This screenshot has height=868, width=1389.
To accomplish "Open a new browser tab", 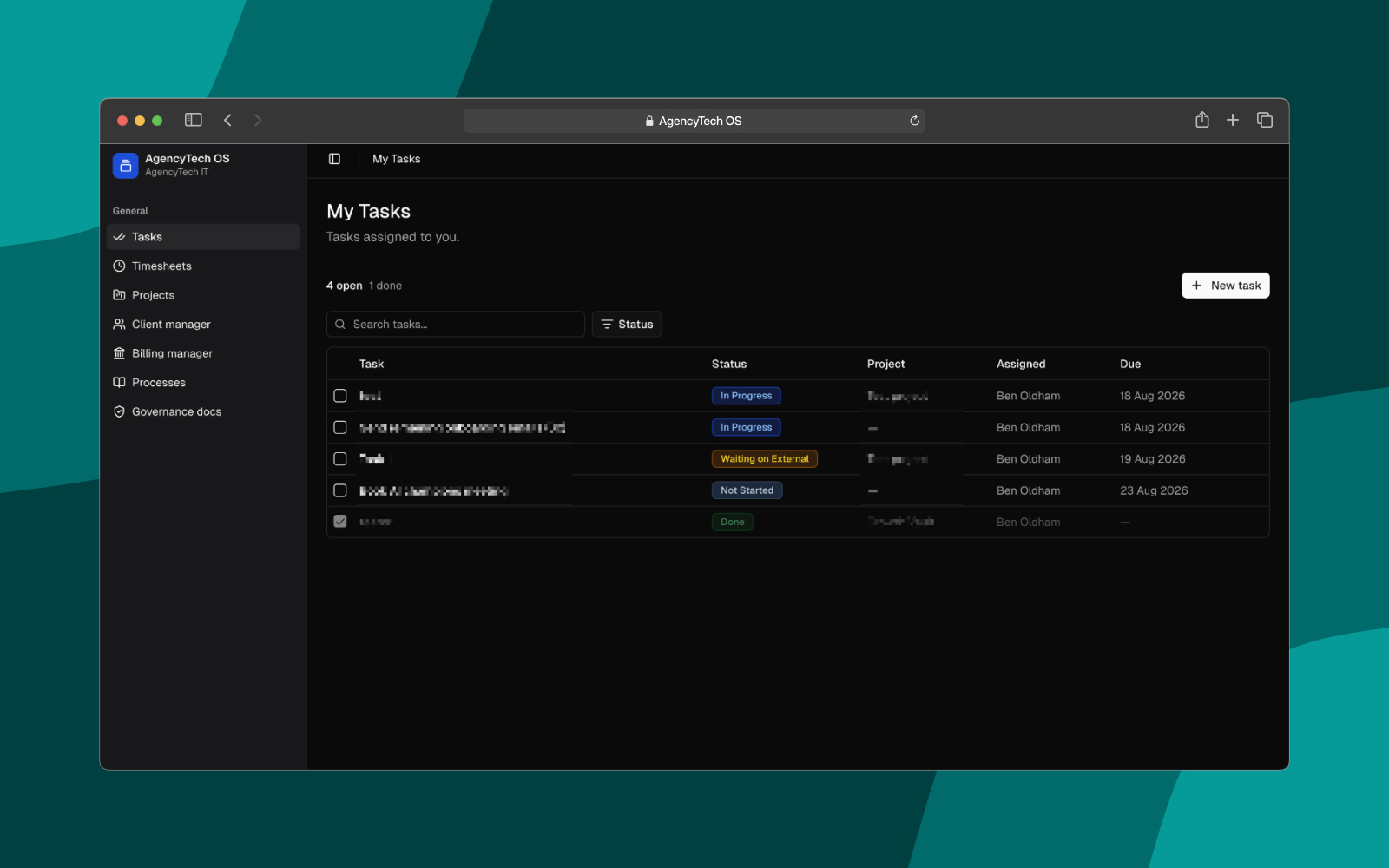I will click(x=1233, y=120).
